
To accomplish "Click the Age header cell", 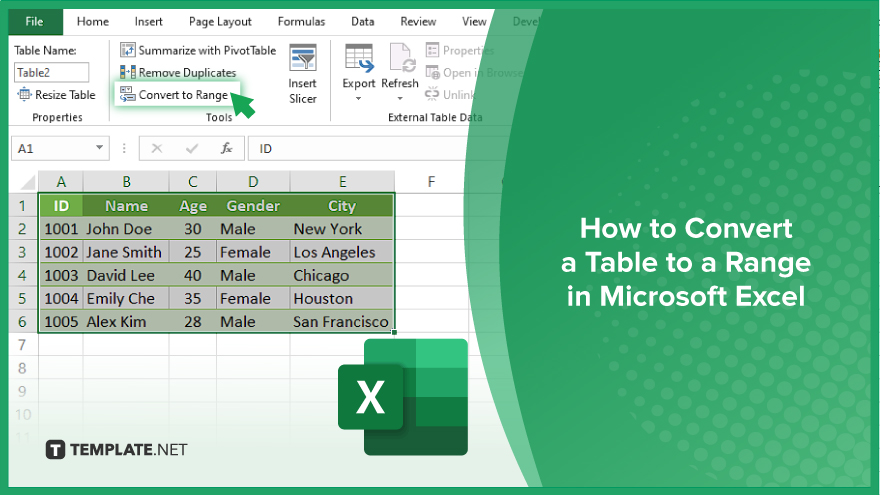I will click(x=192, y=206).
